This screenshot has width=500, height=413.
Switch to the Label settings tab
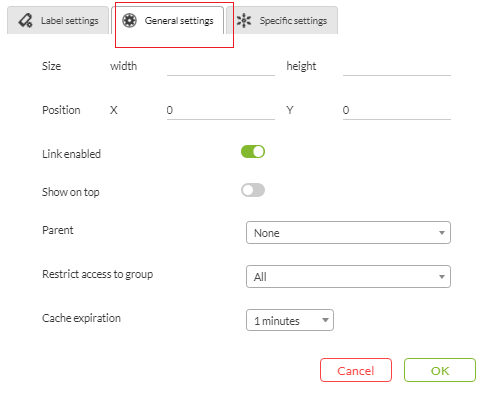(x=58, y=20)
